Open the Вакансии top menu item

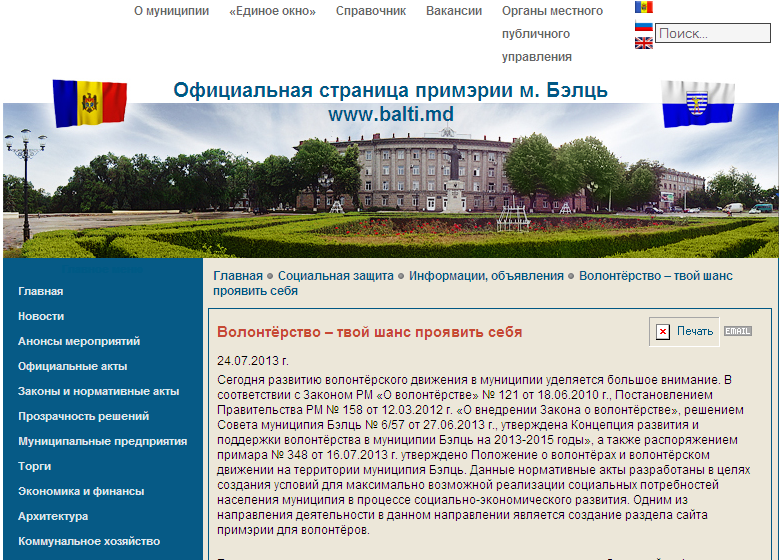point(453,11)
